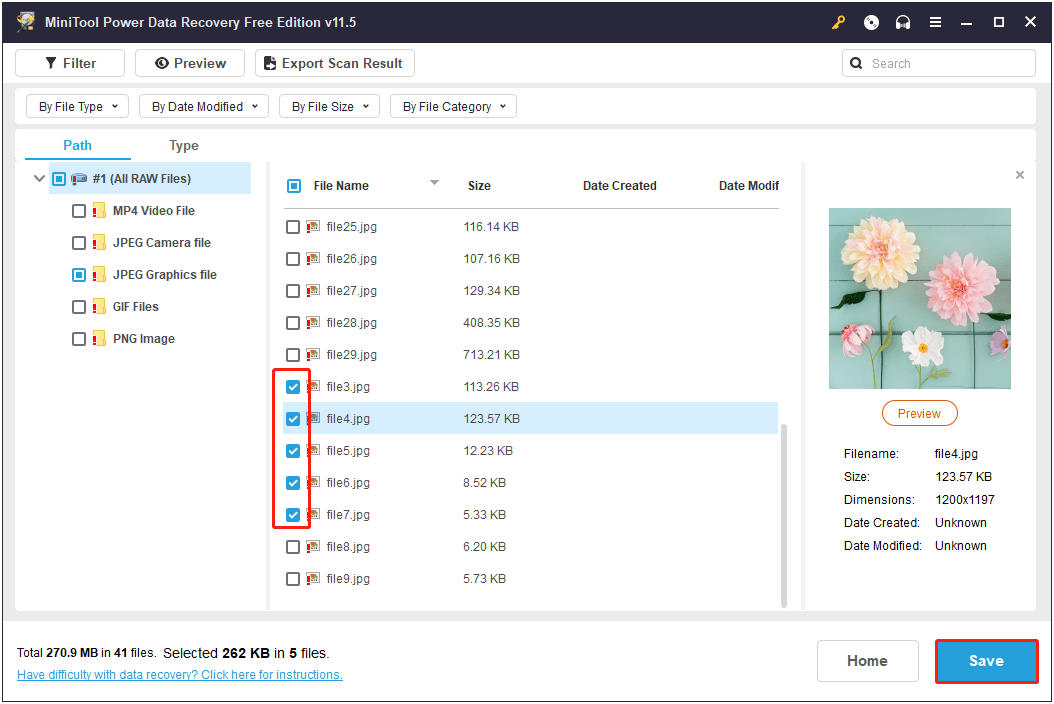Click the search magnifier icon

856,62
